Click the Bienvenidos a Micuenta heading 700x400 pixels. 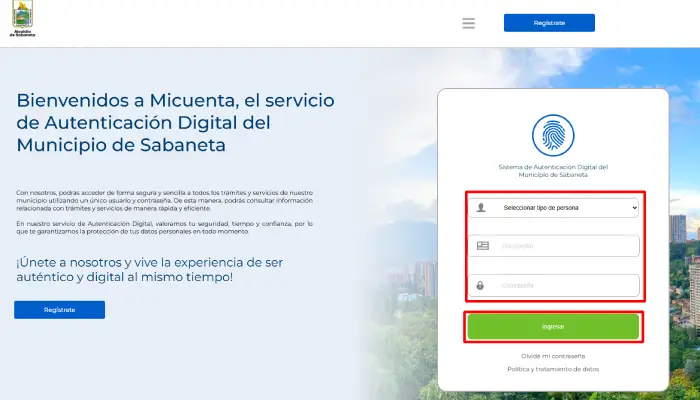click(175, 122)
